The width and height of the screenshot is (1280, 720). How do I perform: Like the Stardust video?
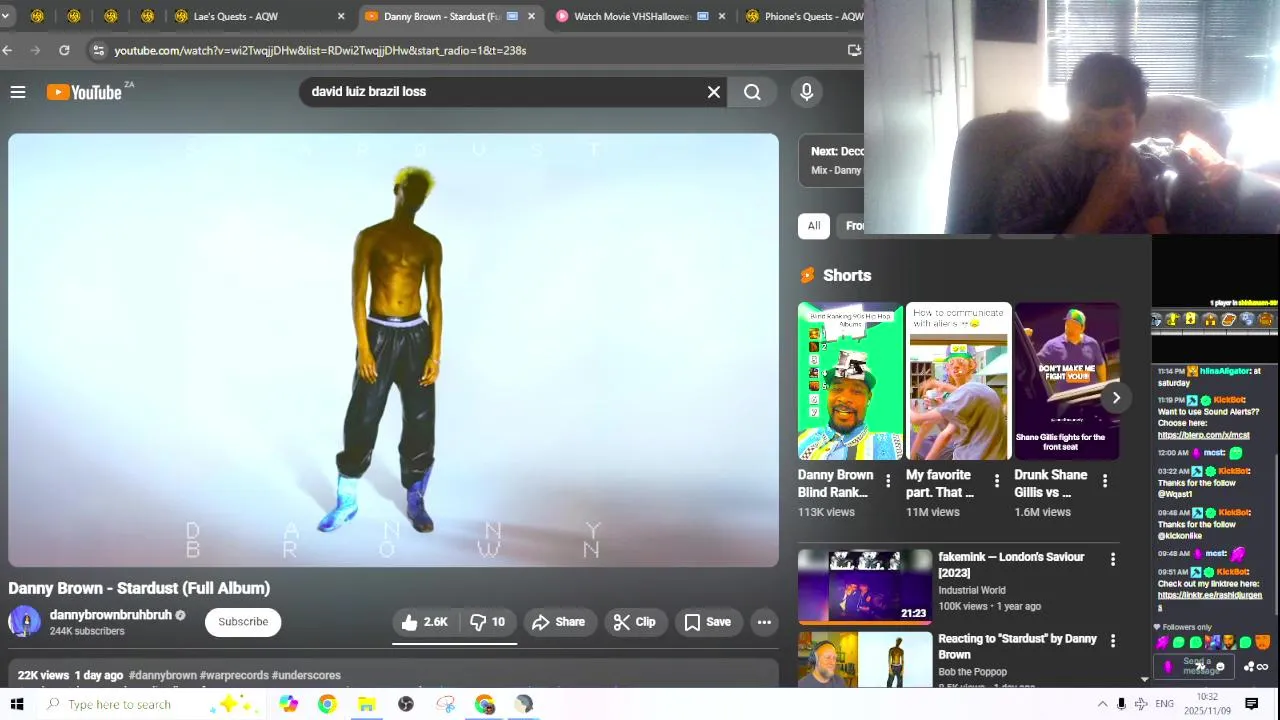coord(425,622)
